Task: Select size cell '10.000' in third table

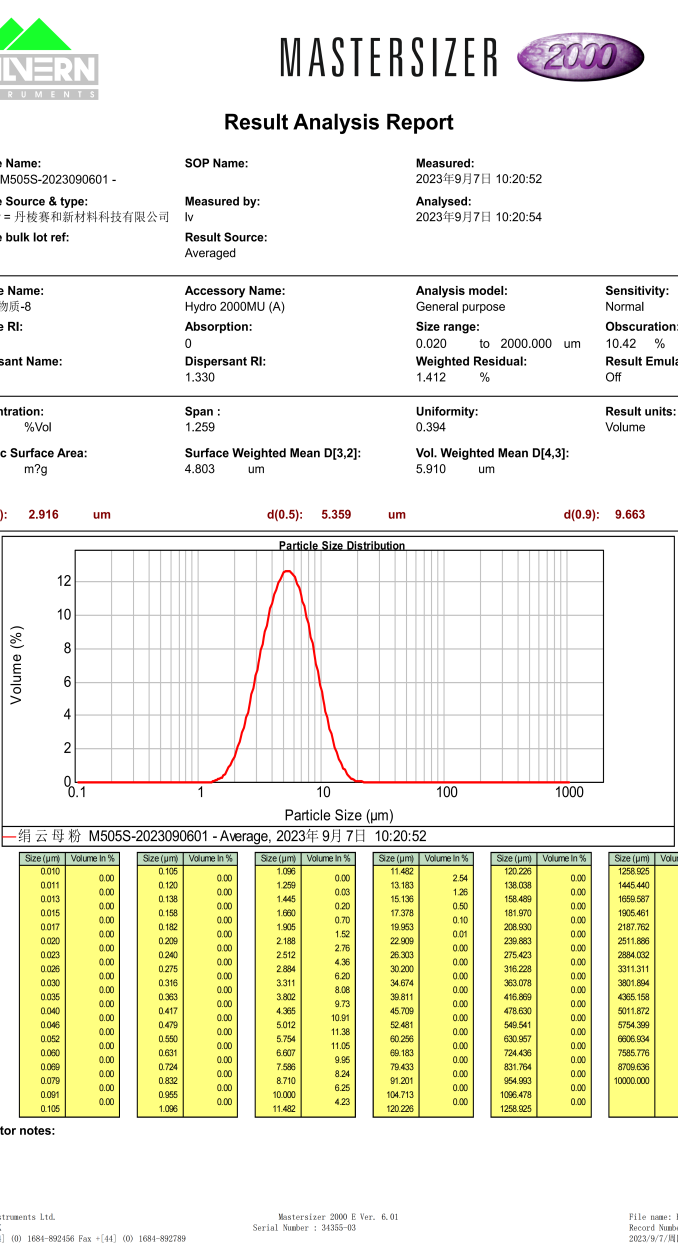Action: click(284, 1095)
